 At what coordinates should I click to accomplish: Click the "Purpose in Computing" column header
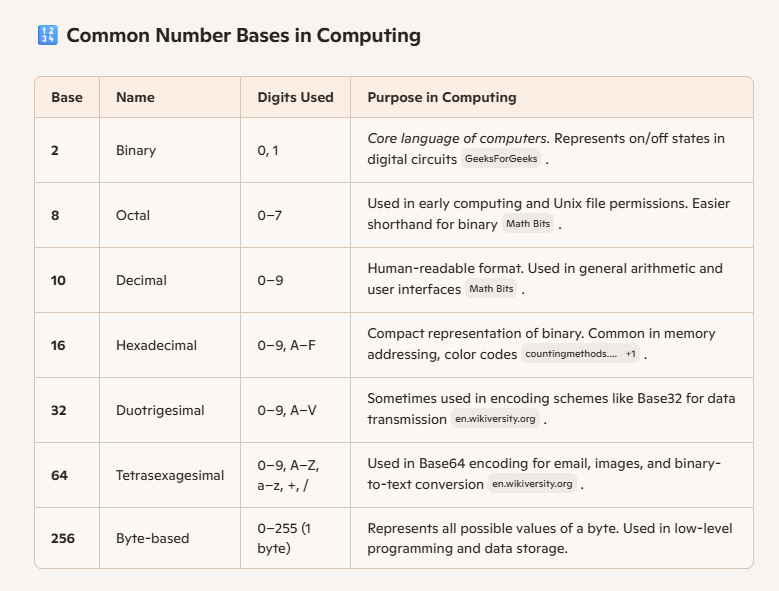click(441, 97)
